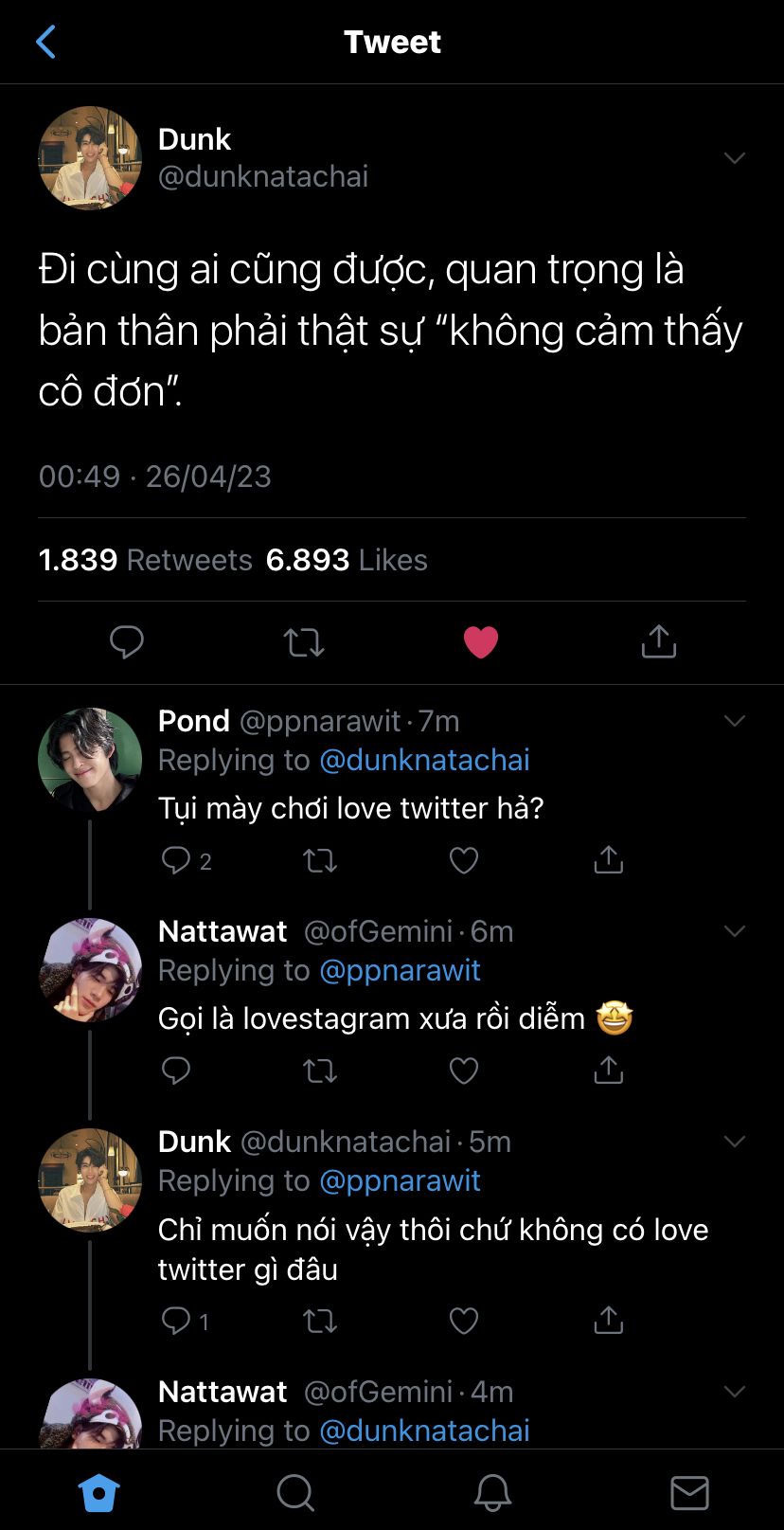View the 1.839 Retweets list
784x1530 pixels.
pos(146,560)
